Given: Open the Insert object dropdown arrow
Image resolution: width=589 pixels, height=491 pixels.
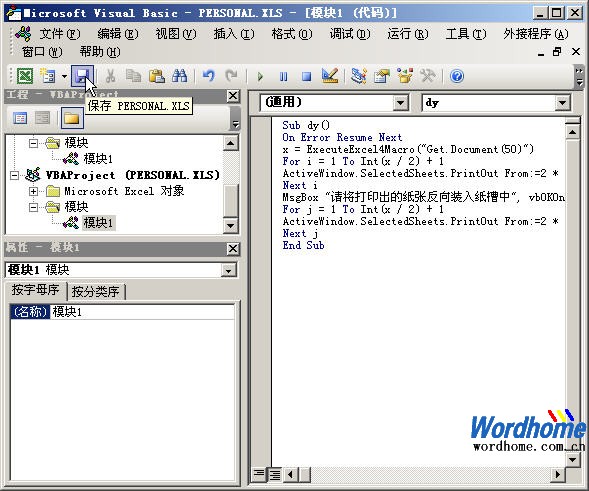Looking at the screenshot, I should pyautogui.click(x=64, y=76).
